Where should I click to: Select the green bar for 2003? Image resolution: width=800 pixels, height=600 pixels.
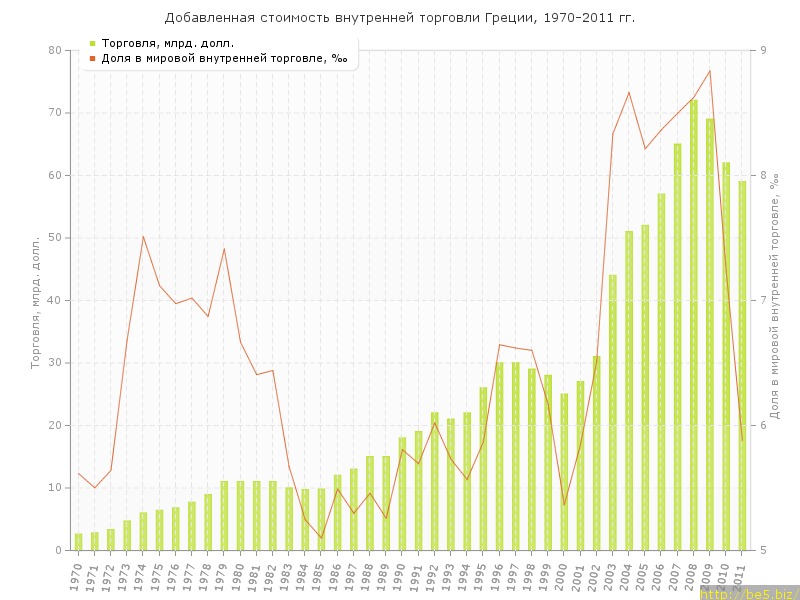click(x=613, y=412)
